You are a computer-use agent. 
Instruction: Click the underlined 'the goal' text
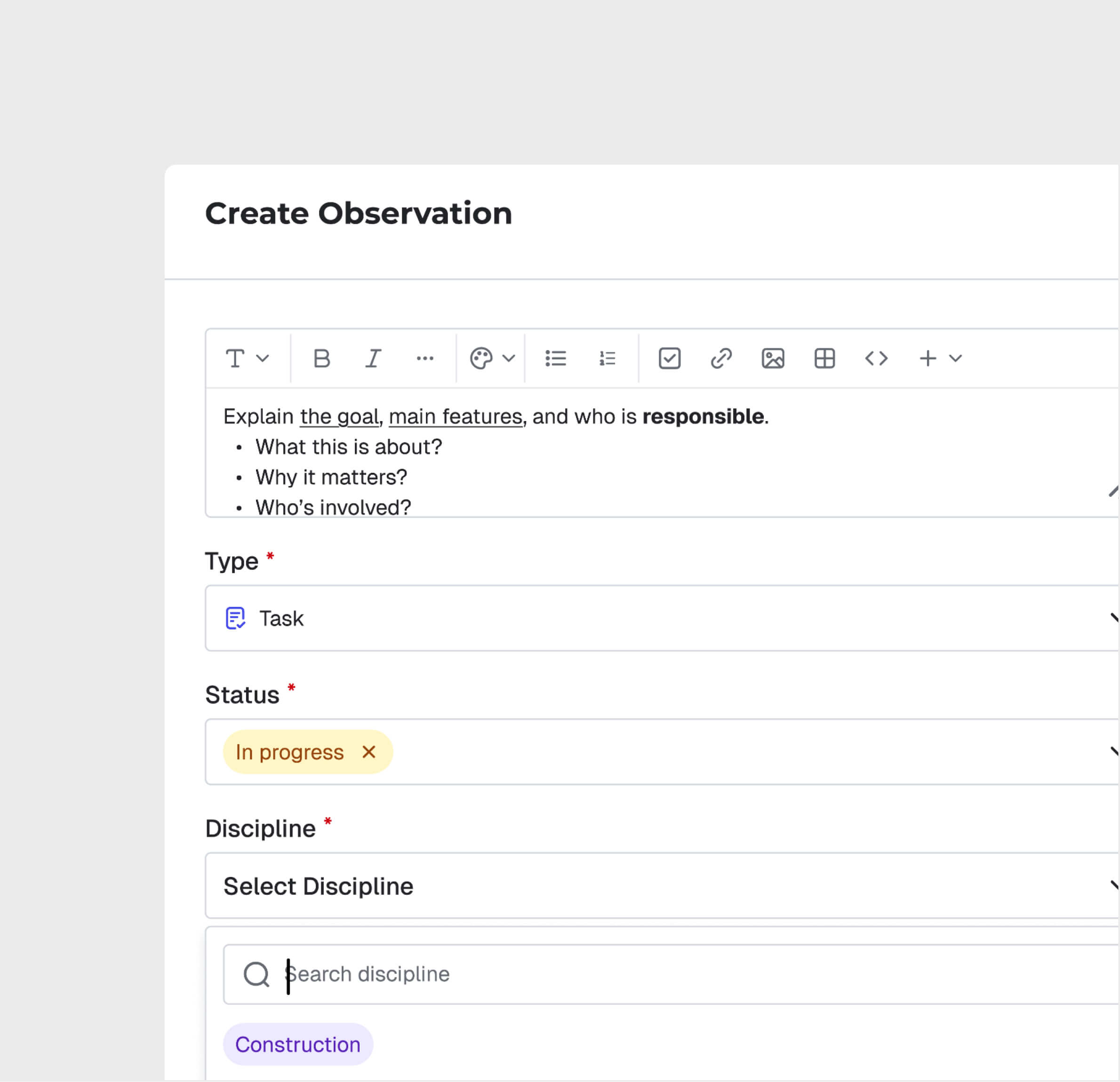340,416
